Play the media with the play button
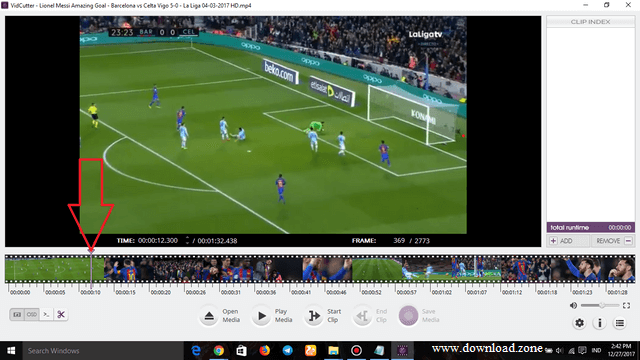640x360 pixels. point(262,316)
